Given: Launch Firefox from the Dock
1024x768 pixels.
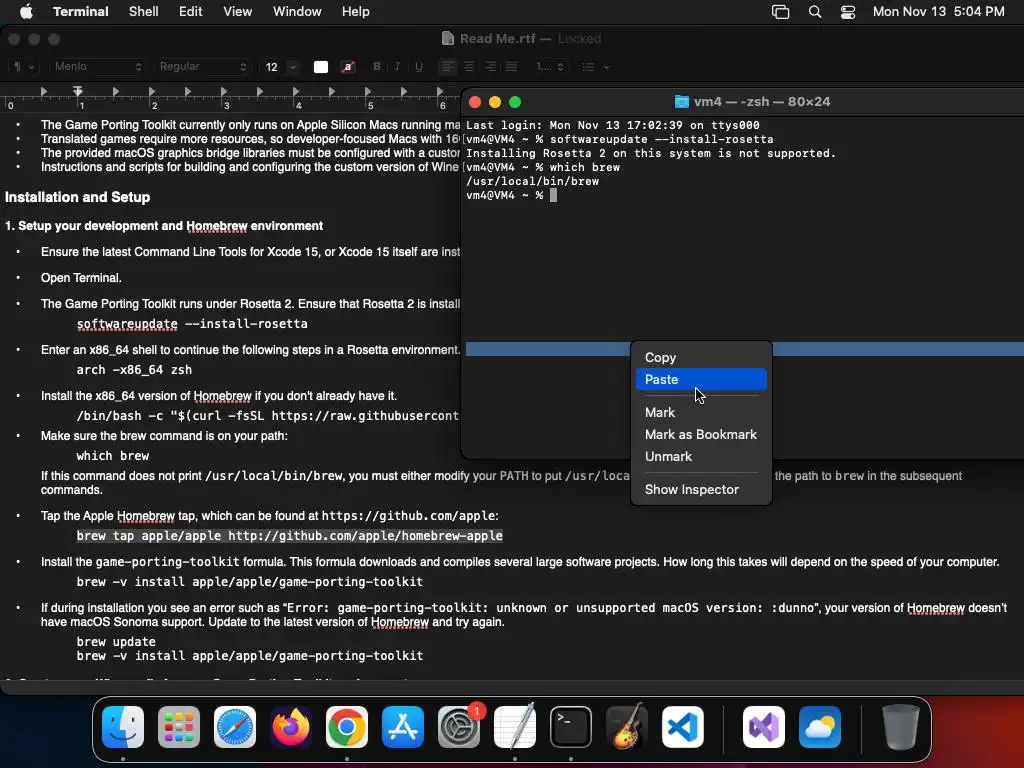Looking at the screenshot, I should coord(291,727).
